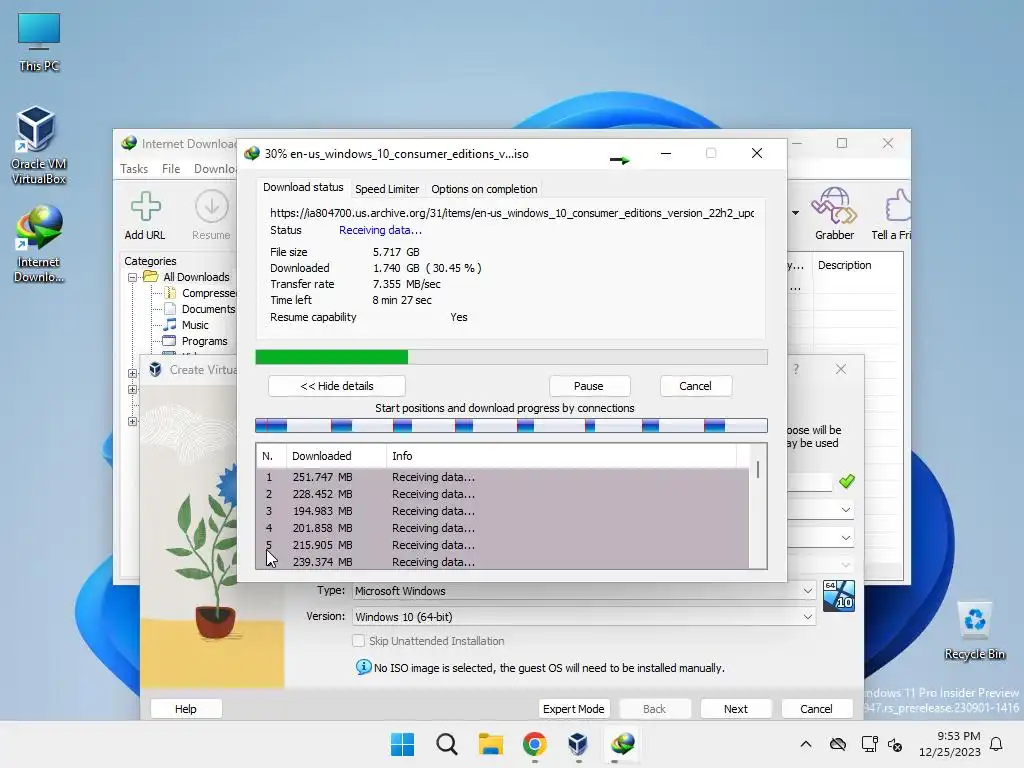Open Tasks menu in IDM
The width and height of the screenshot is (1024, 768).
[134, 168]
